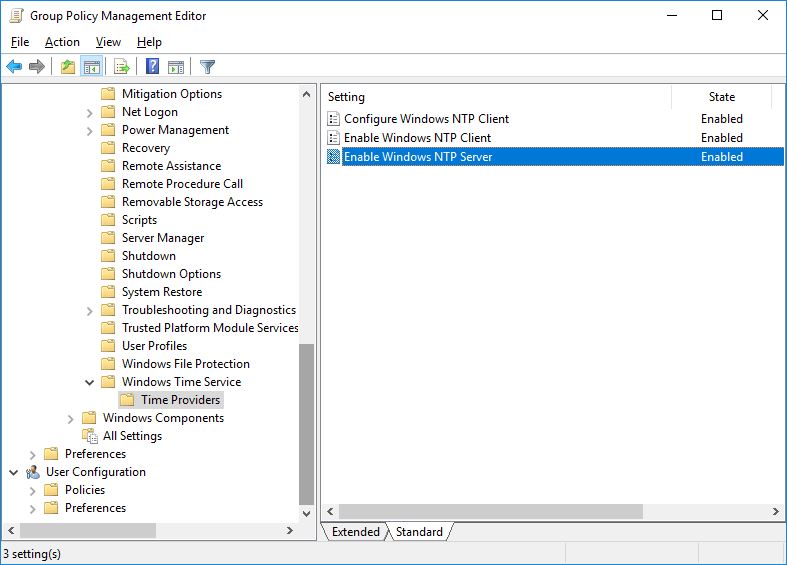Viewport: 787px width, 565px height.
Task: Expand the Windows Components folder
Action: (x=70, y=419)
